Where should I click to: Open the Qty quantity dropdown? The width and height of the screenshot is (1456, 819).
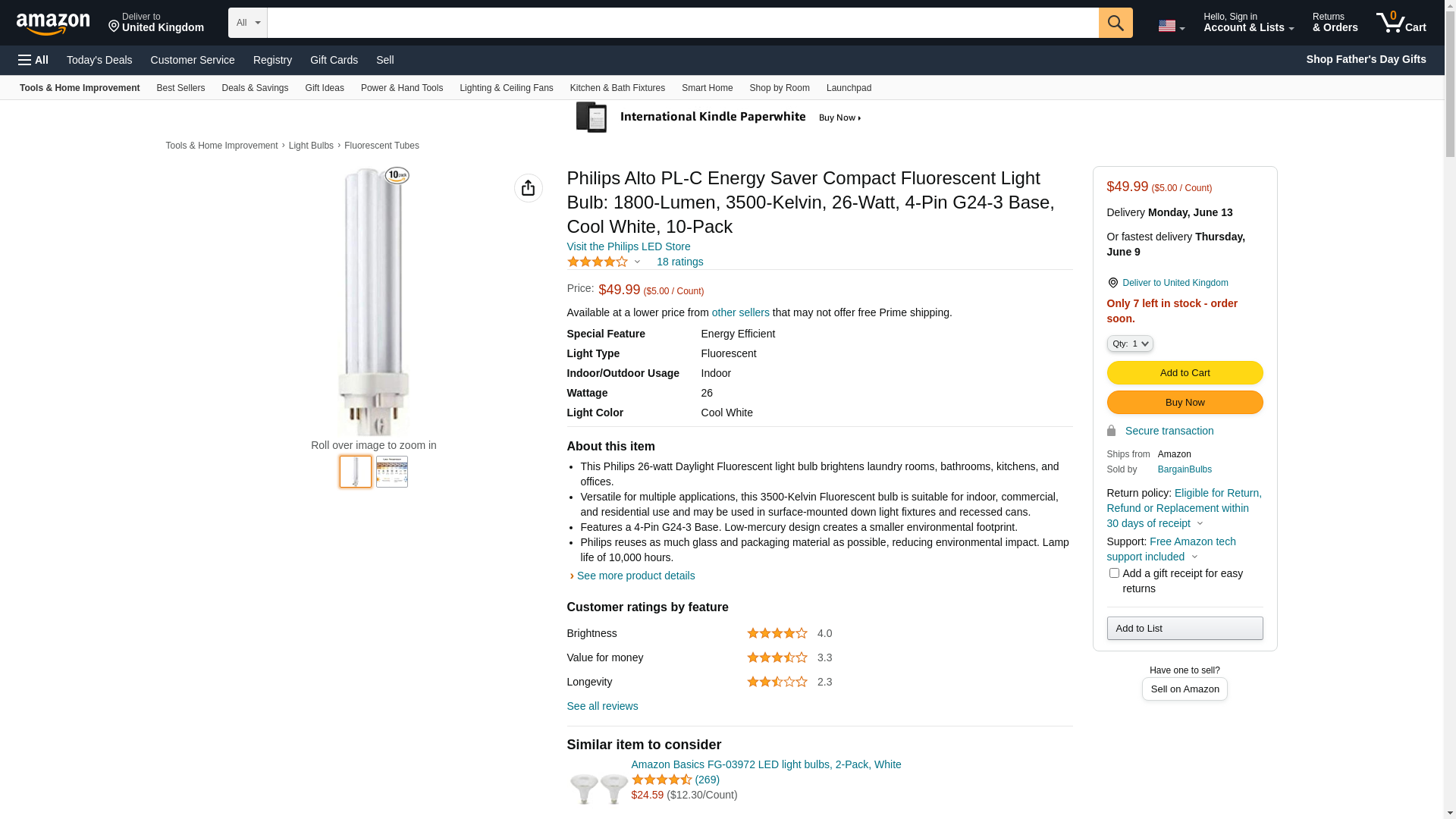pyautogui.click(x=1129, y=344)
